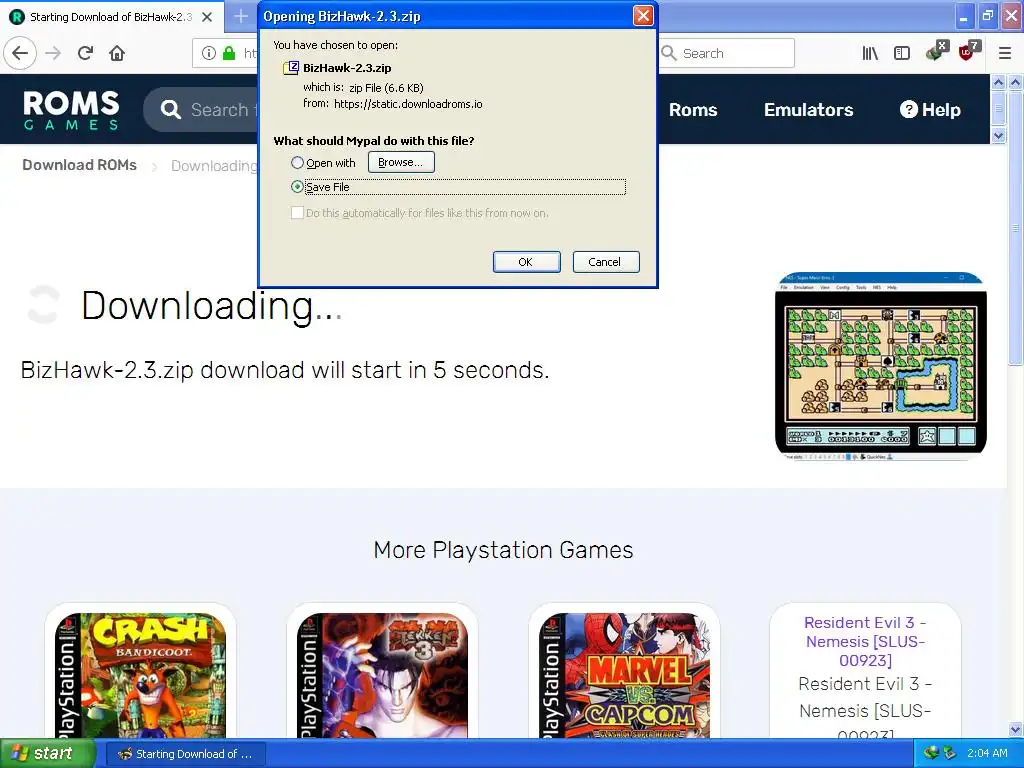Viewport: 1024px width, 768px height.
Task: Click the page vertical scrollbar thumb
Action: (1015, 227)
